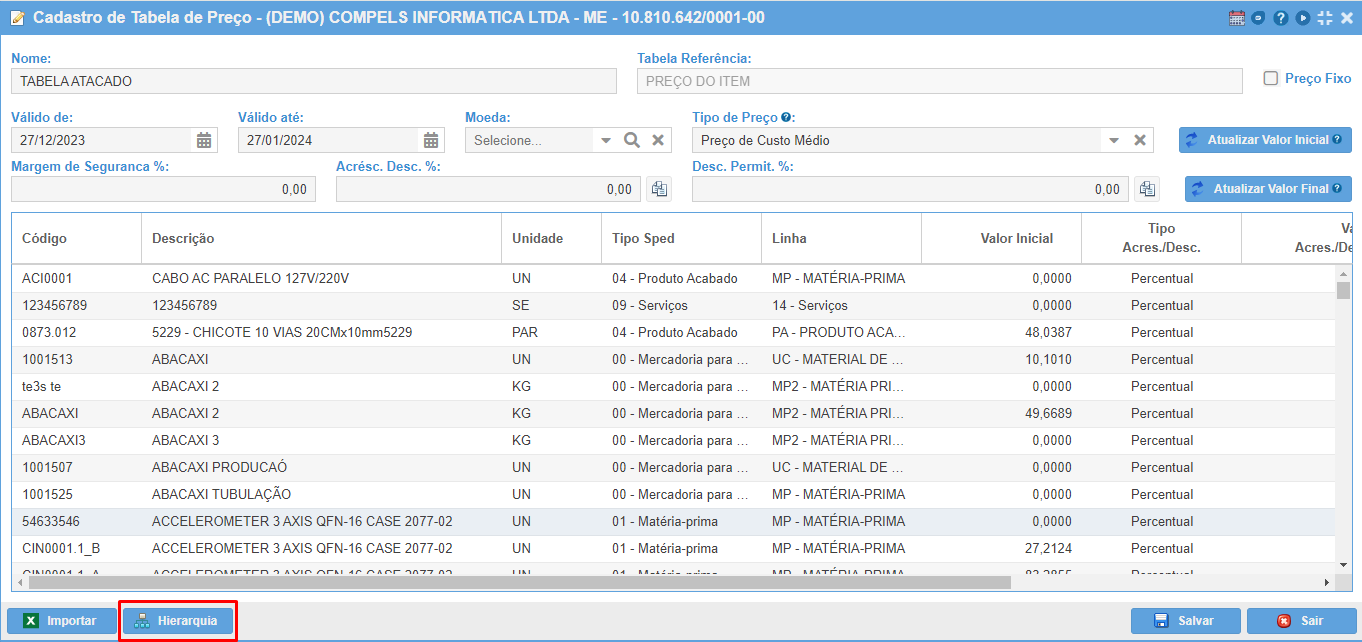Click the Nome input field
Viewport: 1362px width, 642px height.
314,81
